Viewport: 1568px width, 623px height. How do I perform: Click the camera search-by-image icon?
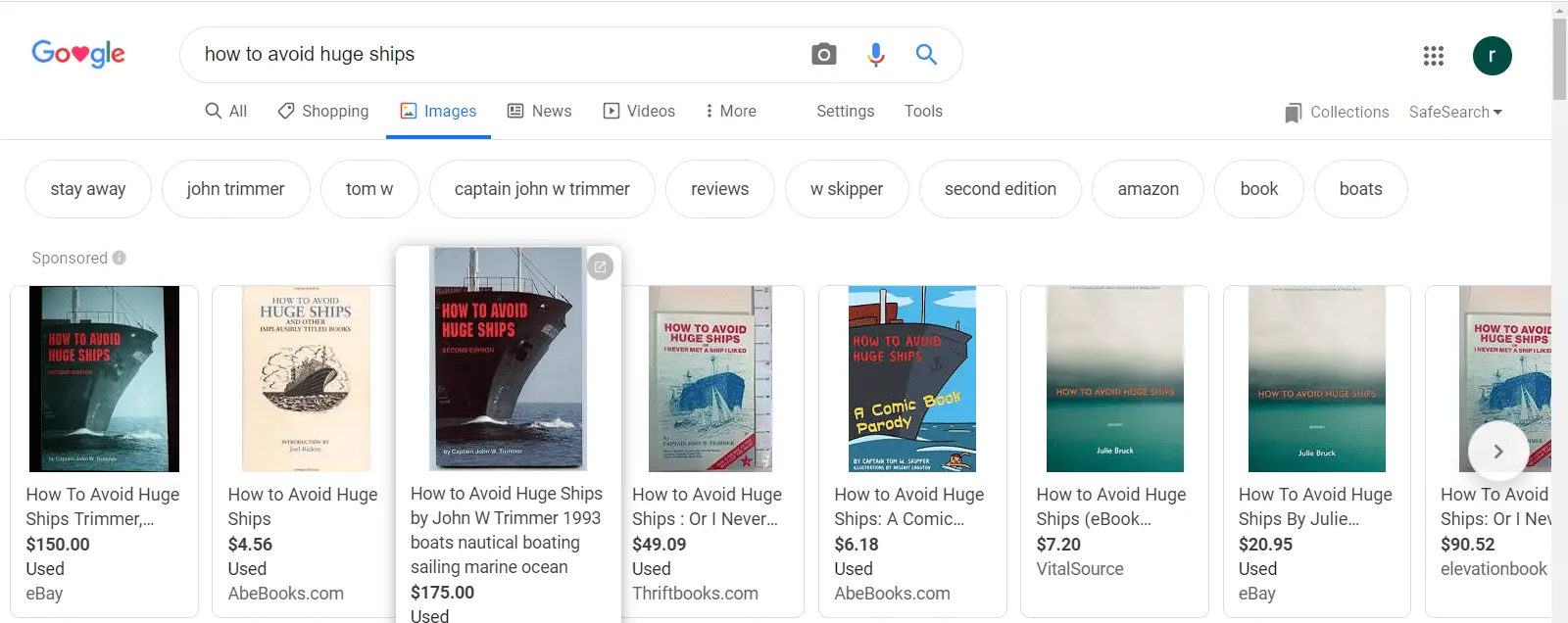pyautogui.click(x=824, y=55)
